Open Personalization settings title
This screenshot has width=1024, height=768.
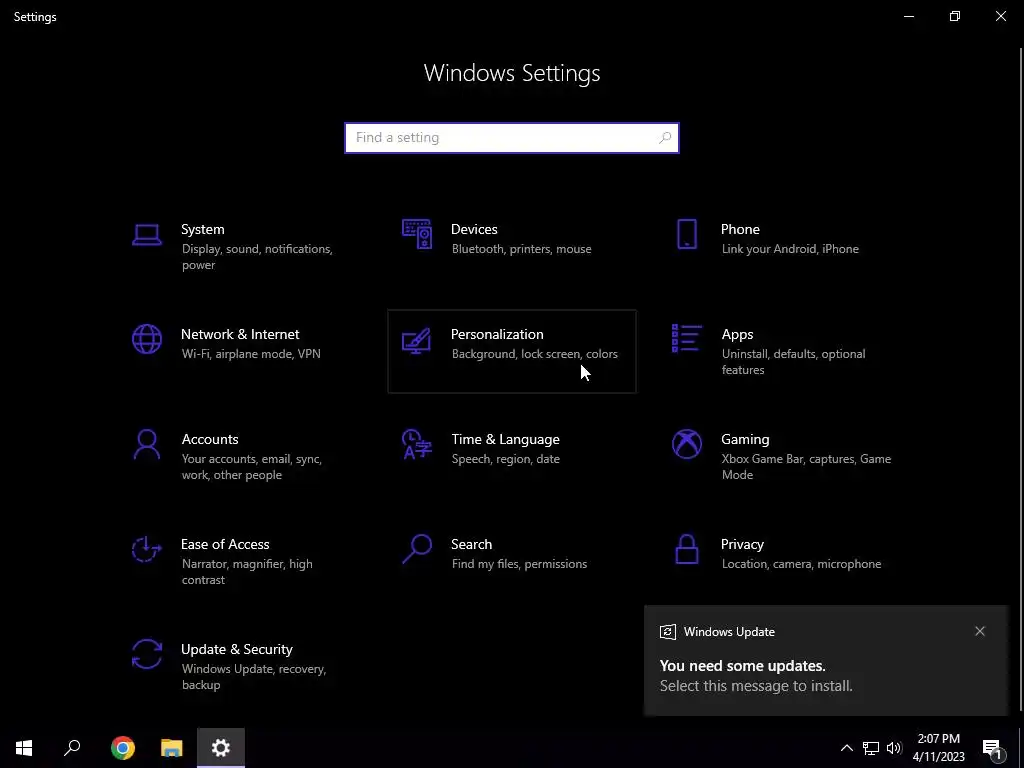click(497, 334)
